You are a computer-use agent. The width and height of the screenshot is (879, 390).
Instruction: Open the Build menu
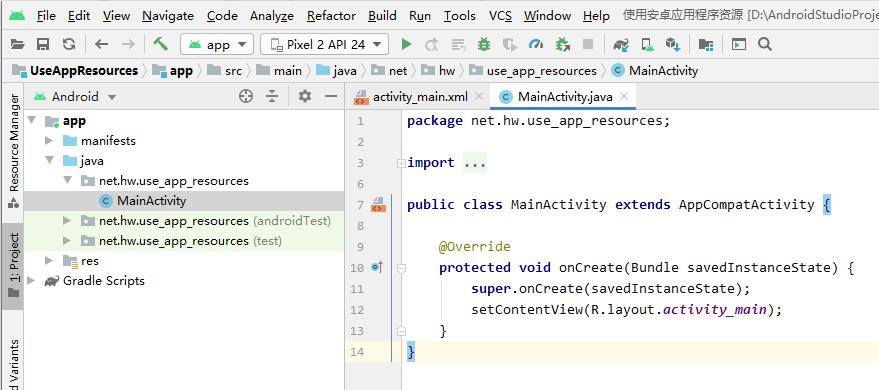pos(382,16)
